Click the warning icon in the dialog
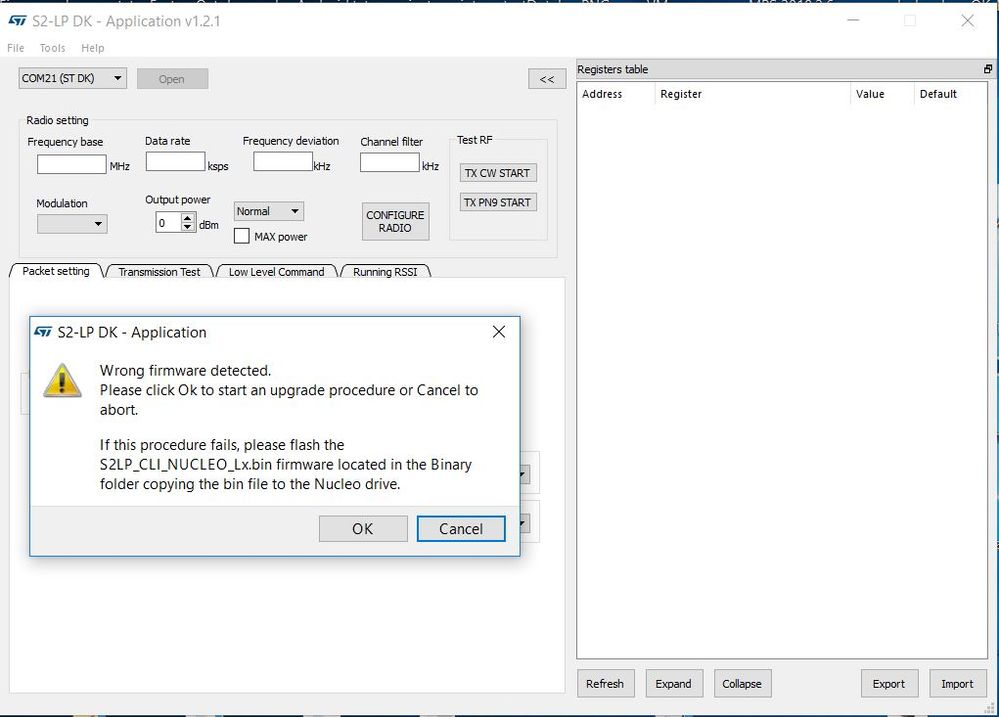The height and width of the screenshot is (717, 999). point(62,380)
